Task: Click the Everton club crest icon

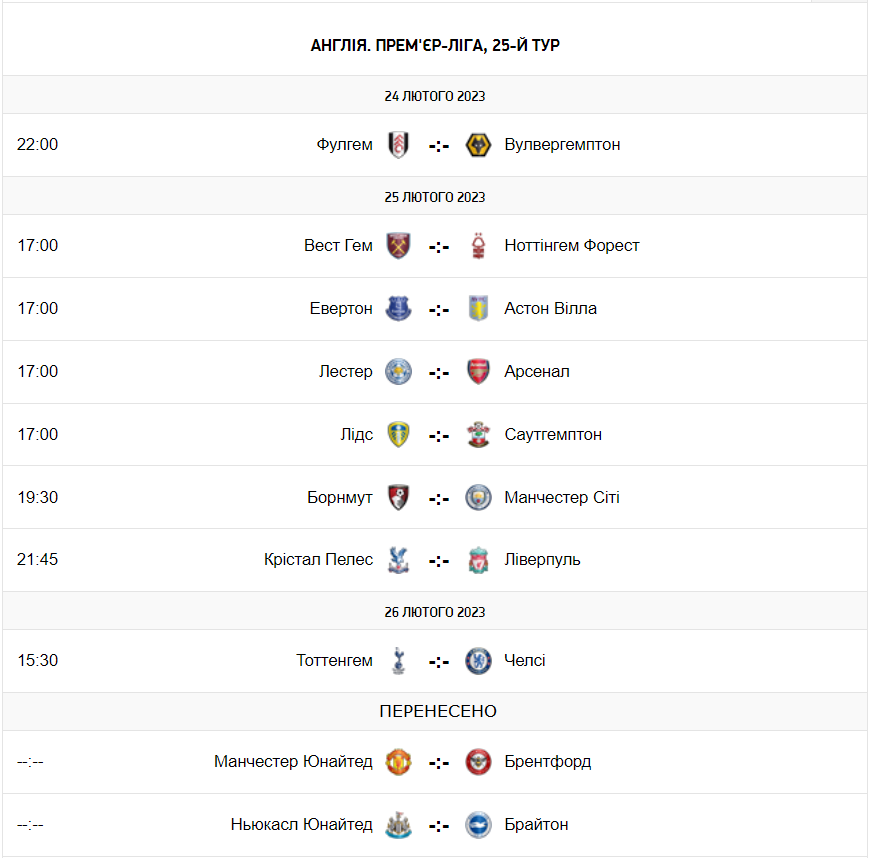Action: 399,309
